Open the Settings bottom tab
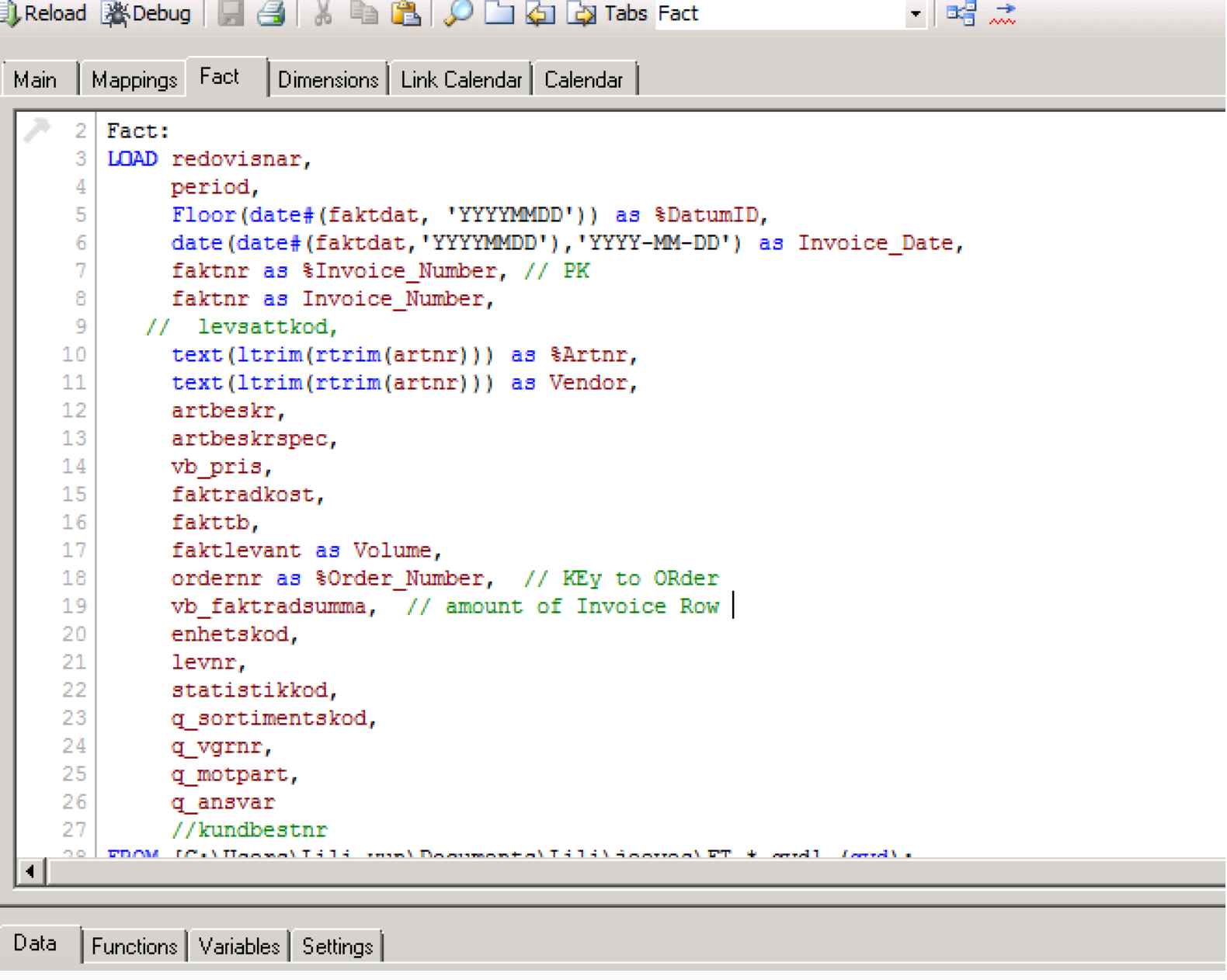 [x=338, y=947]
